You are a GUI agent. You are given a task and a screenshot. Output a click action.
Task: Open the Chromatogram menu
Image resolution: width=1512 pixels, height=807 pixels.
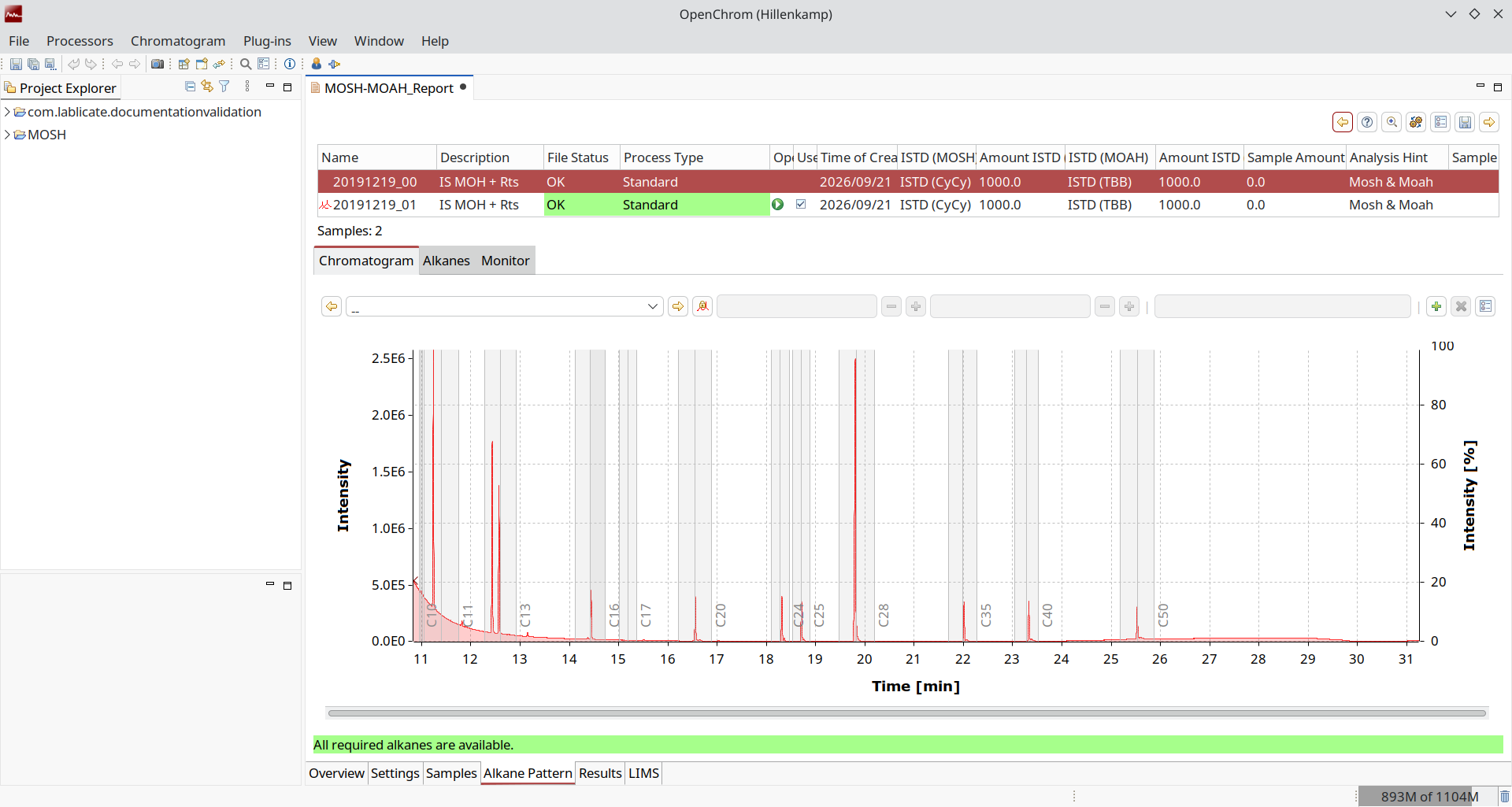point(178,41)
